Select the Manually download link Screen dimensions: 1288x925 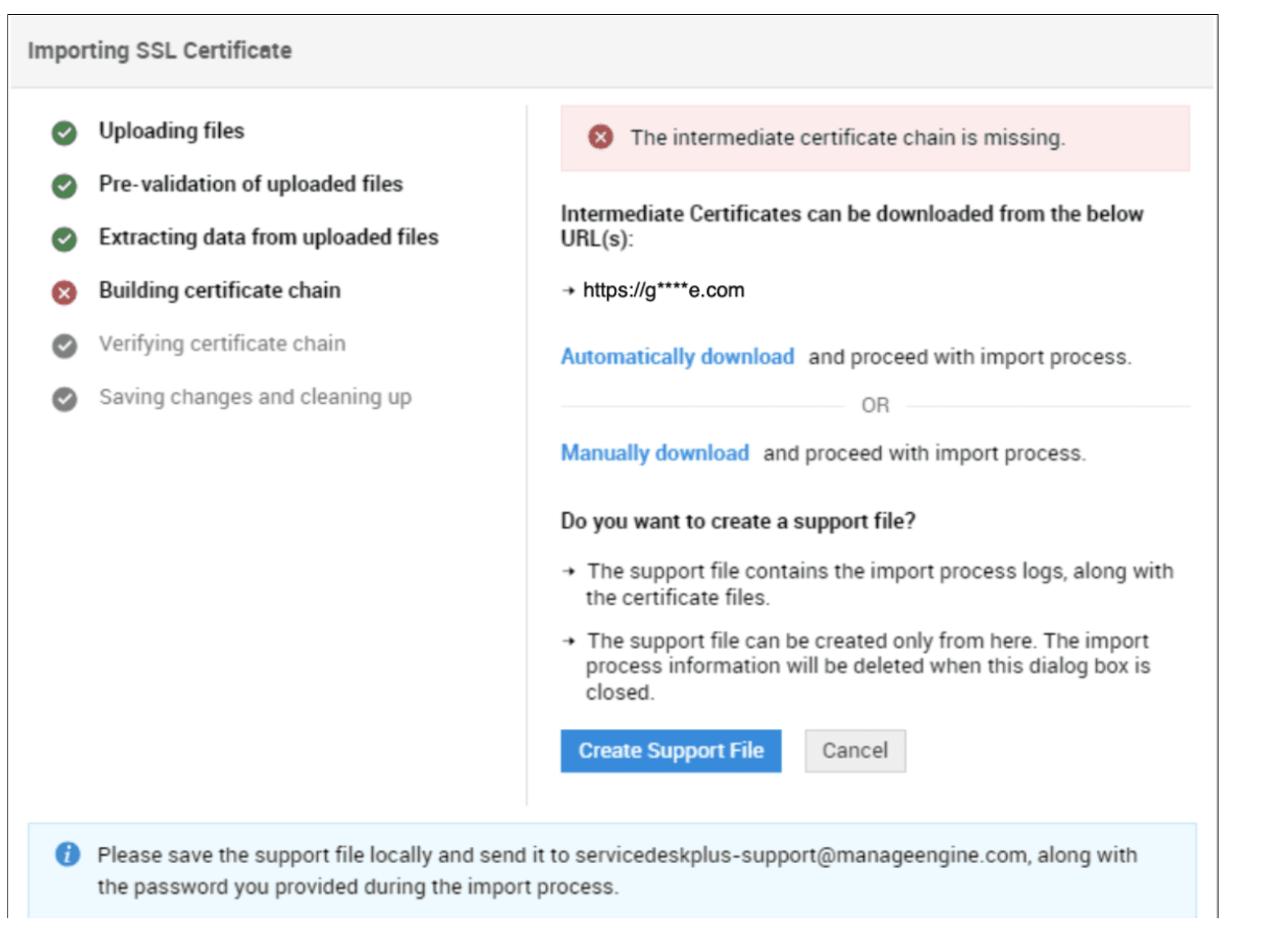[654, 453]
